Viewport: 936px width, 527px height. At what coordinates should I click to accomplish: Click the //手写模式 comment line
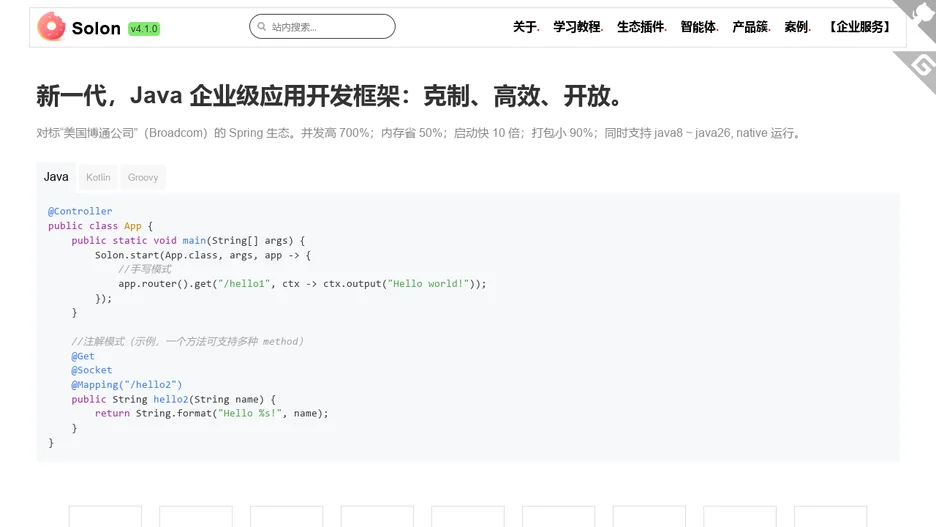pos(144,269)
